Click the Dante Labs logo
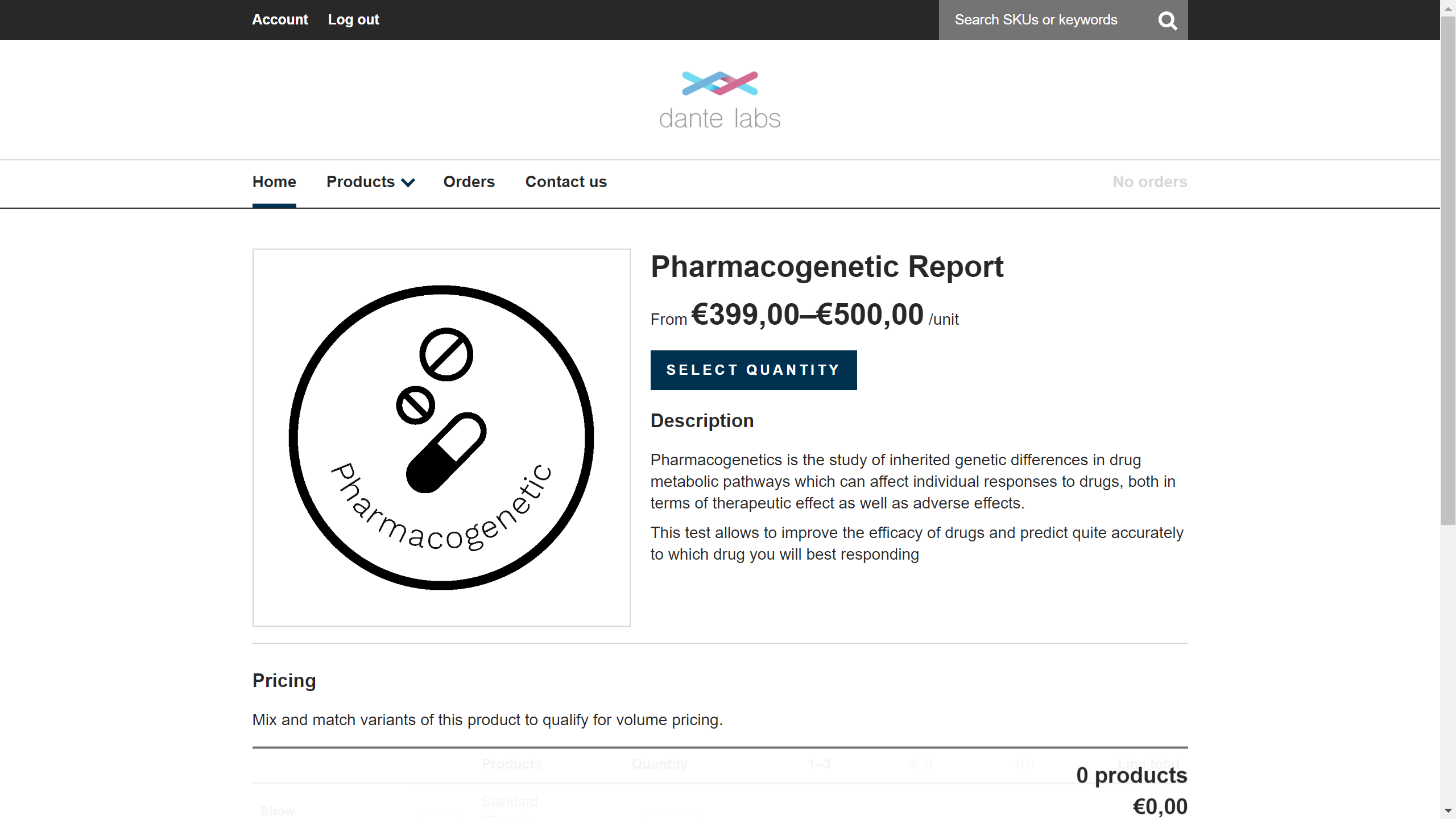Screen dimensions: 1456x819 coord(719,100)
